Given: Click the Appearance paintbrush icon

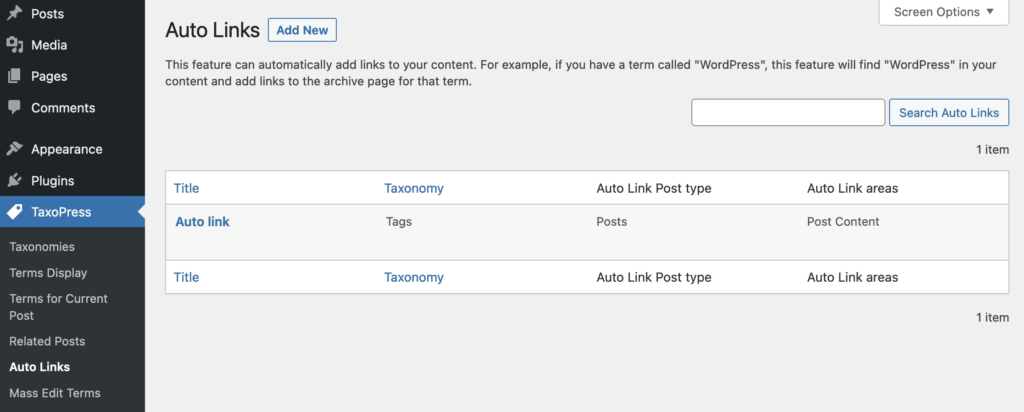Looking at the screenshot, I should (14, 150).
